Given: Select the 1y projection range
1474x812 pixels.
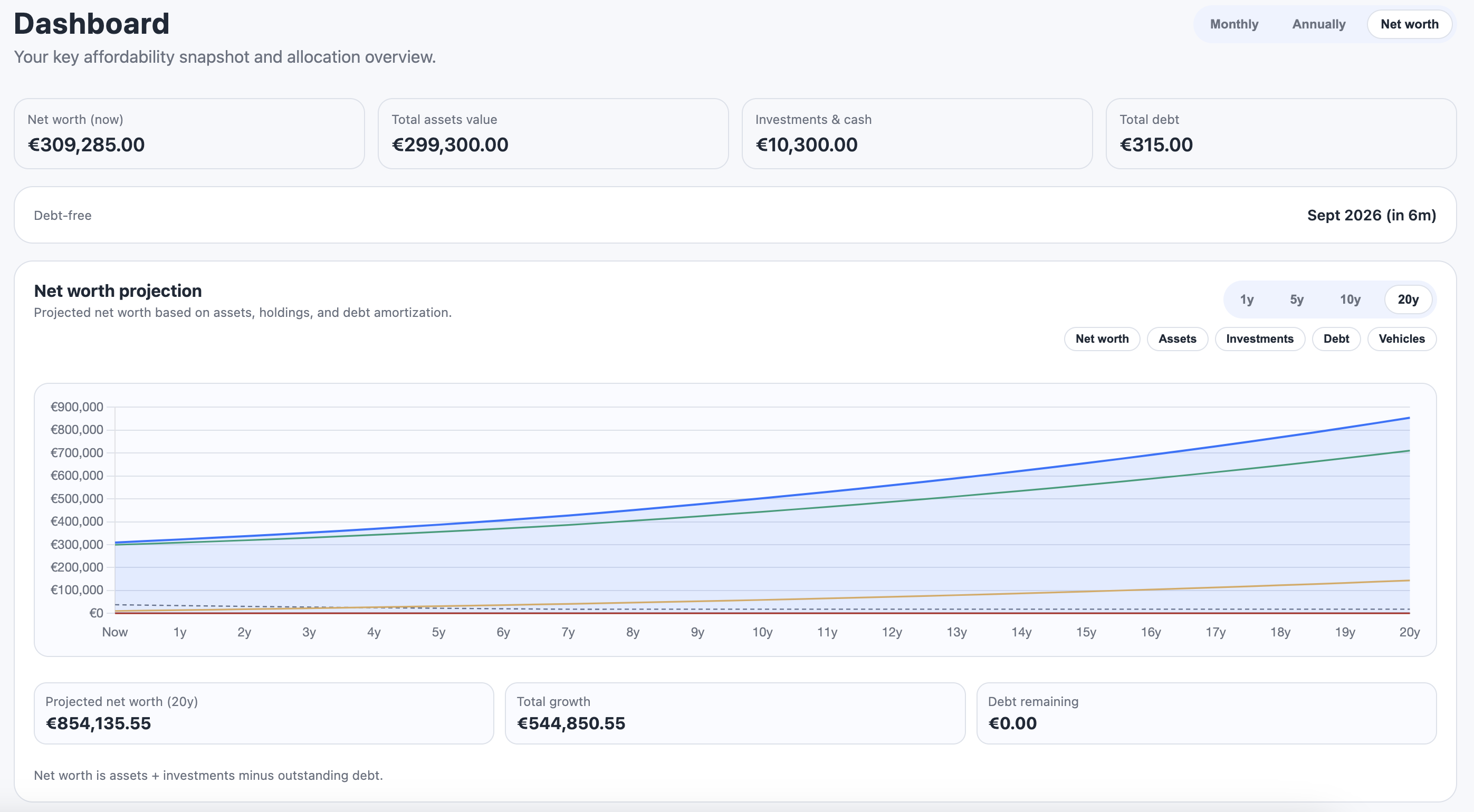Looking at the screenshot, I should pyautogui.click(x=1247, y=299).
